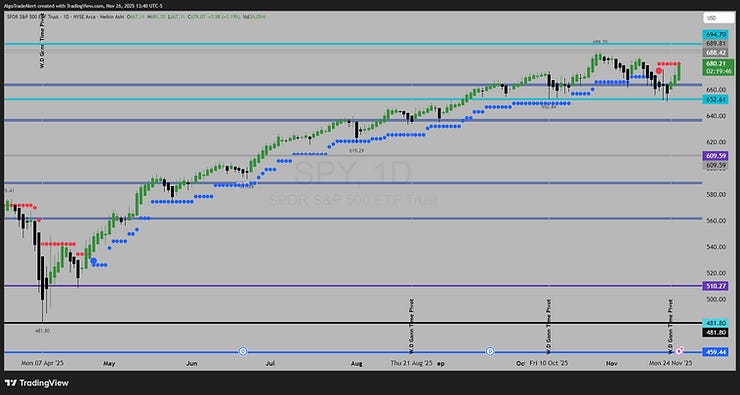Click the 481.80 low label under April candle
740x395 pixels.
click(42, 331)
